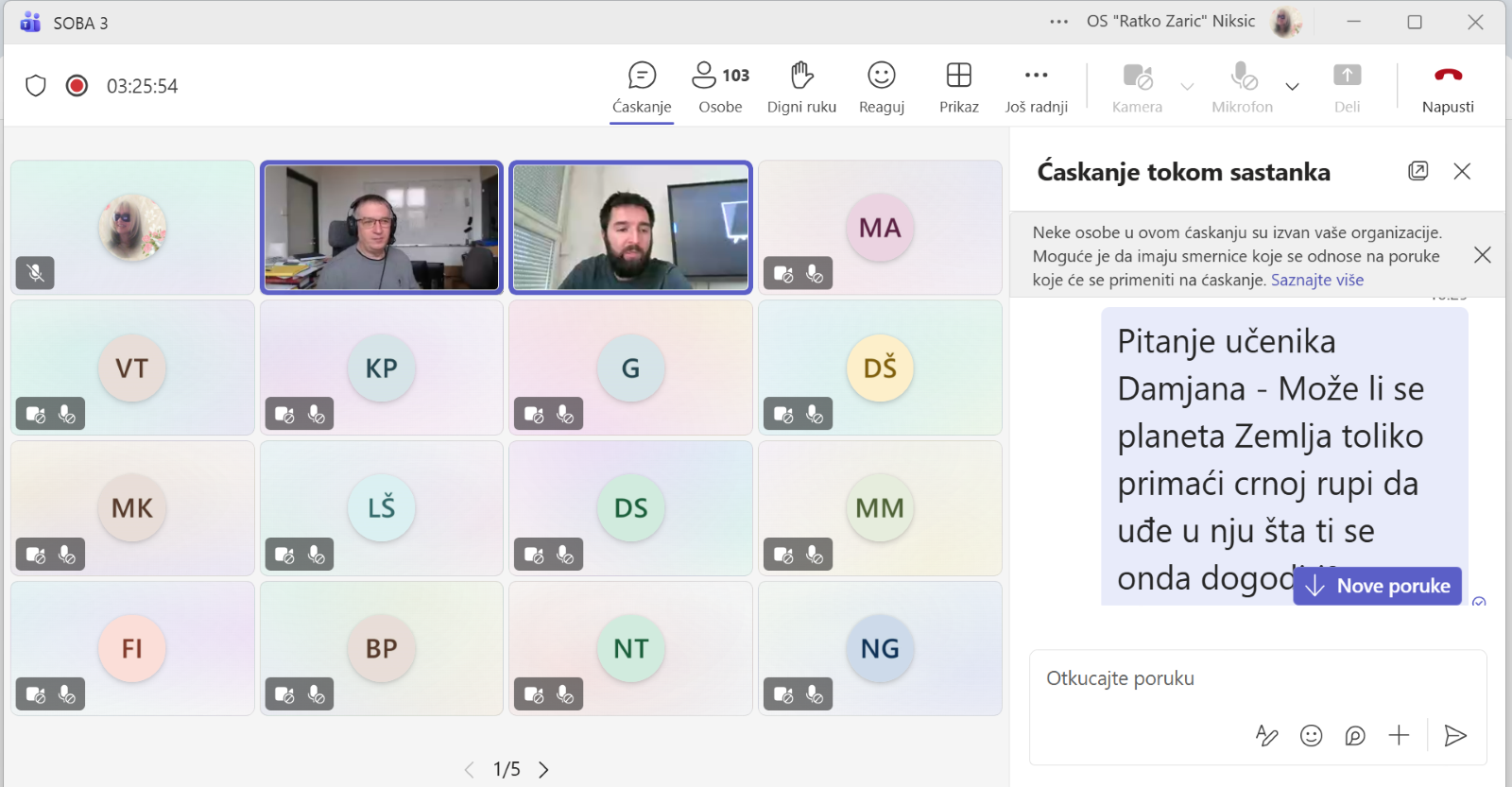Open text formatting options in chat
1512x787 pixels.
click(1266, 736)
